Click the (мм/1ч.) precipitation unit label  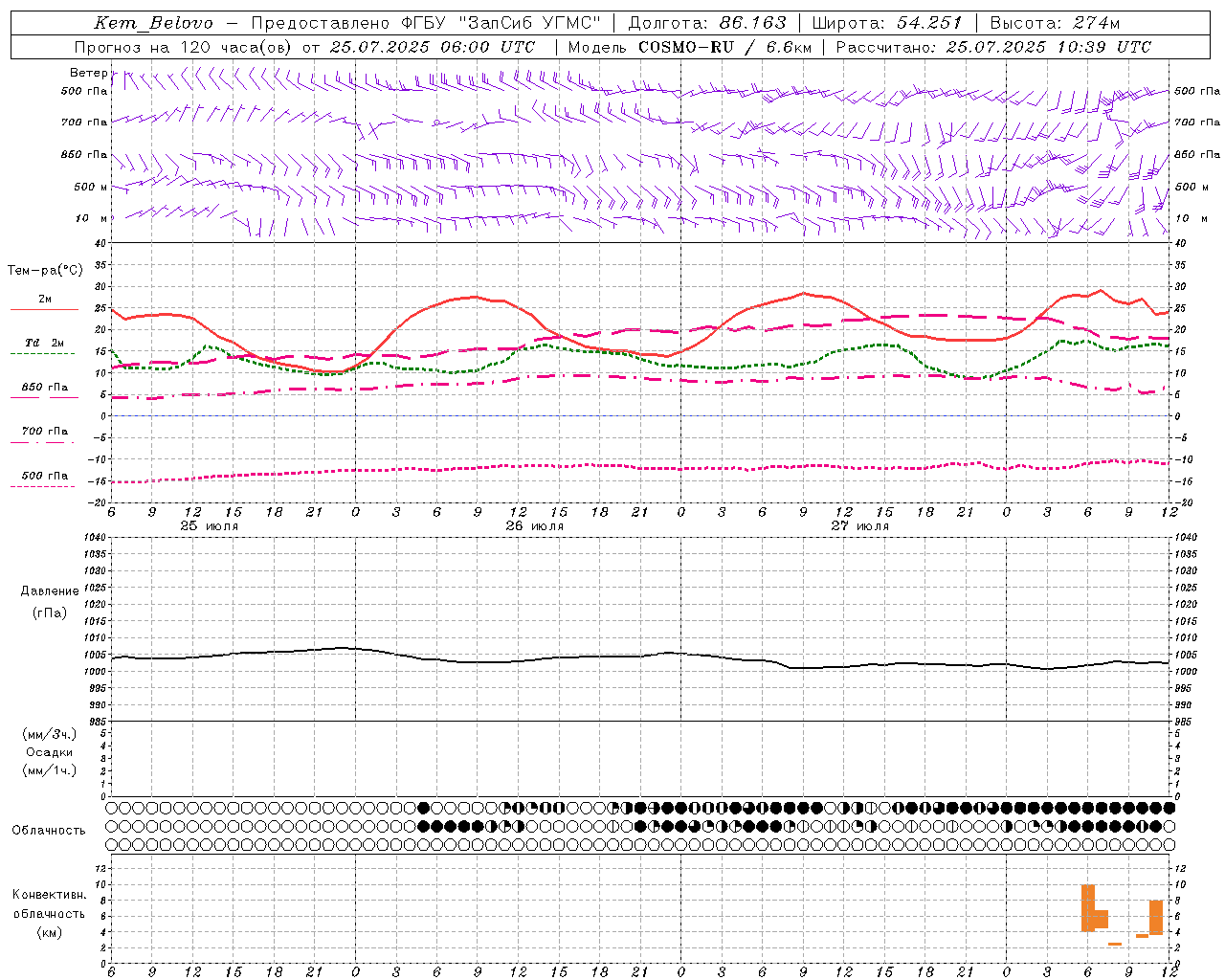pyautogui.click(x=50, y=770)
